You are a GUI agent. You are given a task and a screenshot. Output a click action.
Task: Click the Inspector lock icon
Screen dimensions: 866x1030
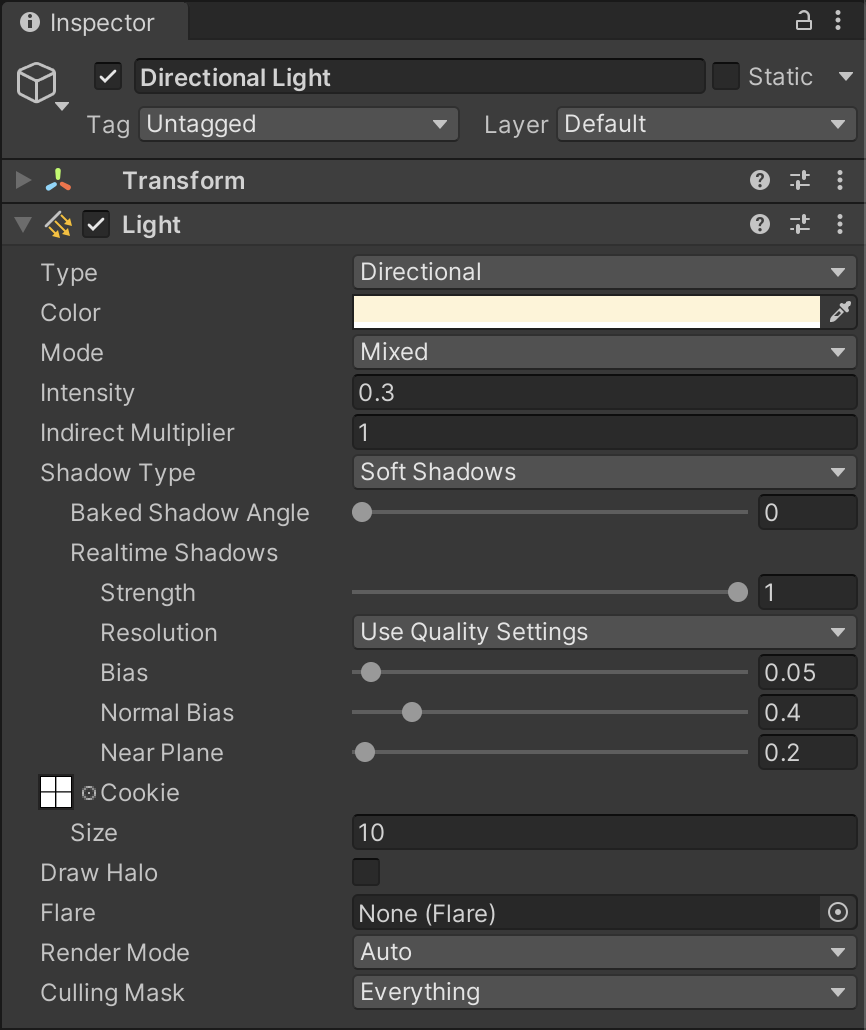[803, 21]
